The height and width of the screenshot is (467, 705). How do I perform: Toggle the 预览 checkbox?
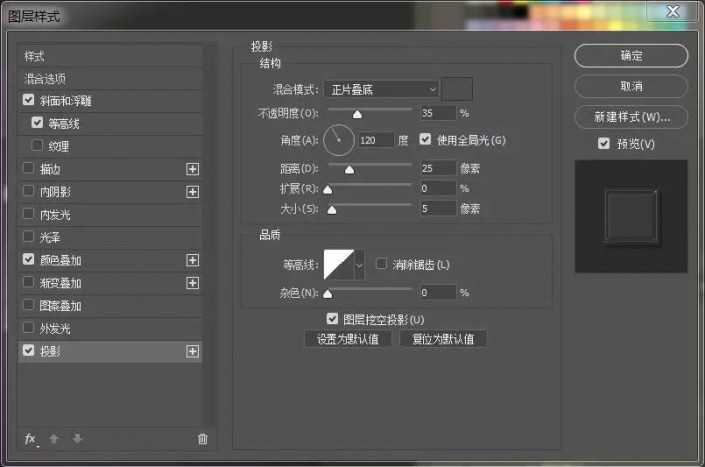click(603, 144)
